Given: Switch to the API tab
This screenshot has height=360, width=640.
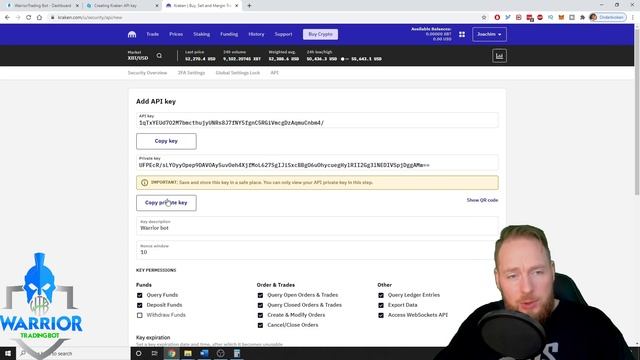Looking at the screenshot, I should (274, 73).
